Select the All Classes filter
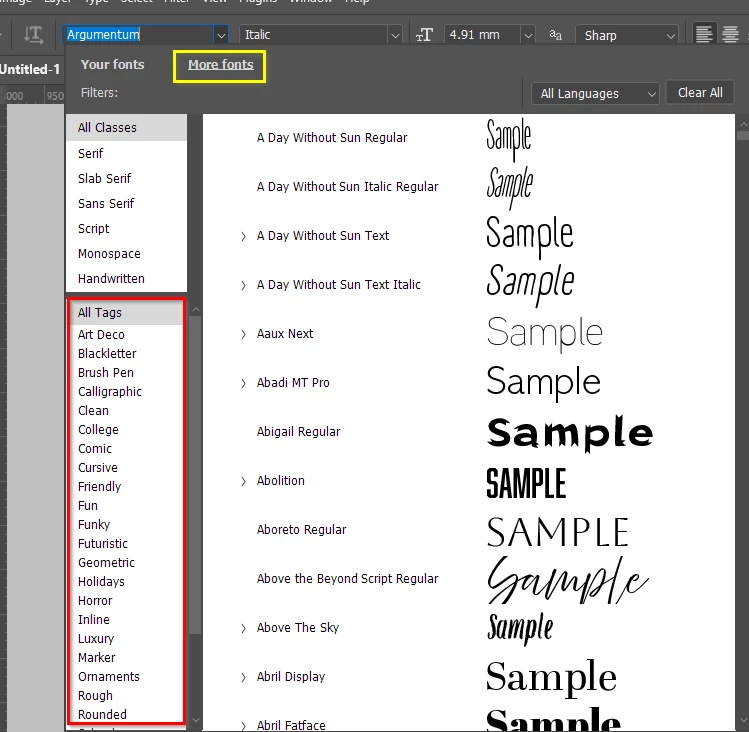Viewport: 749px width, 732px height. (127, 128)
